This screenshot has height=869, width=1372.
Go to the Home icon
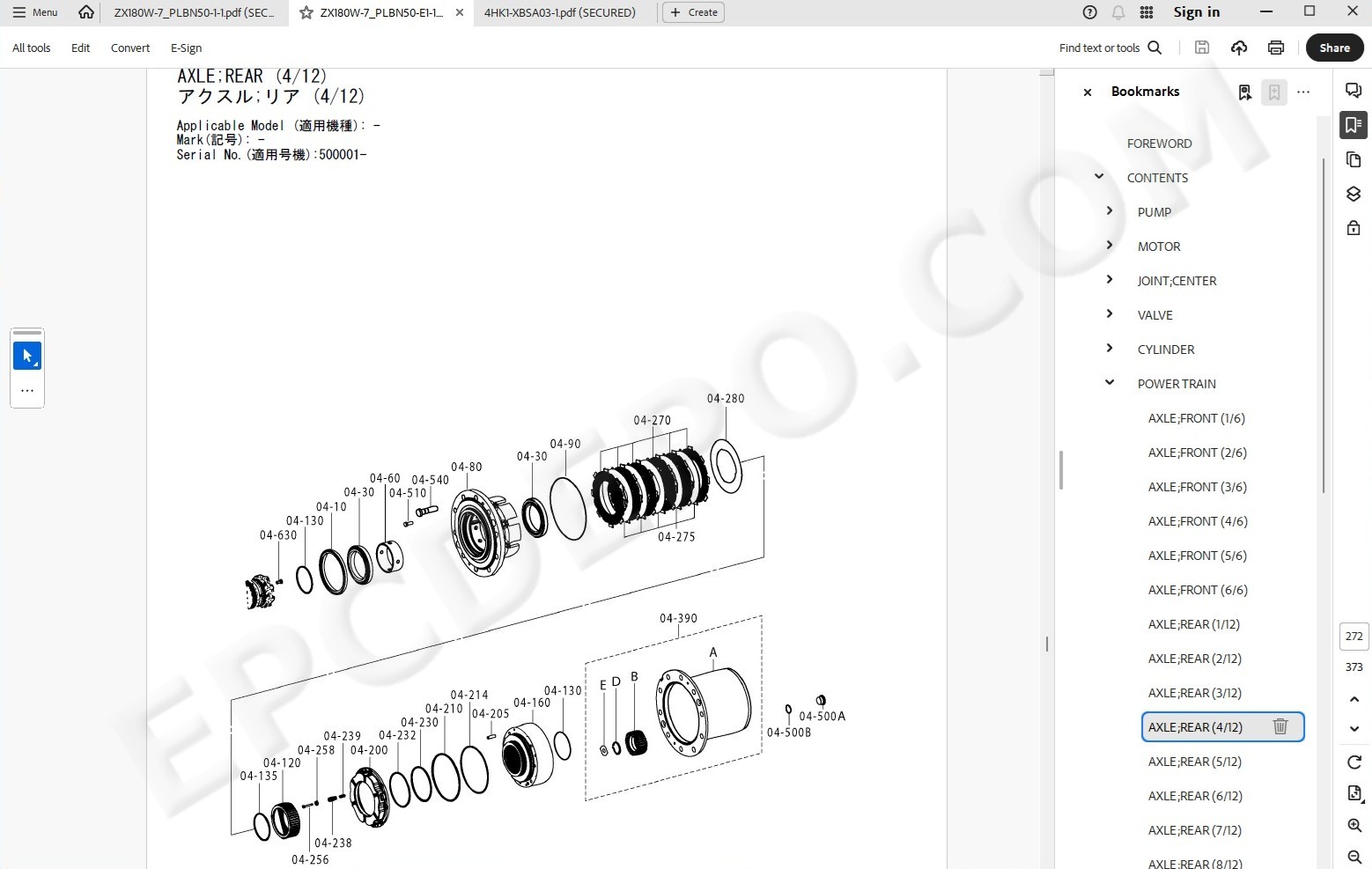pos(85,12)
